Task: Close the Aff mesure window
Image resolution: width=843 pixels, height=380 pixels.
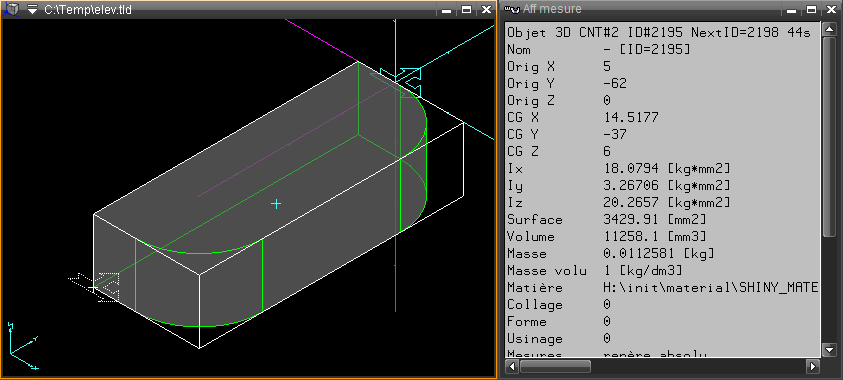Action: click(831, 10)
